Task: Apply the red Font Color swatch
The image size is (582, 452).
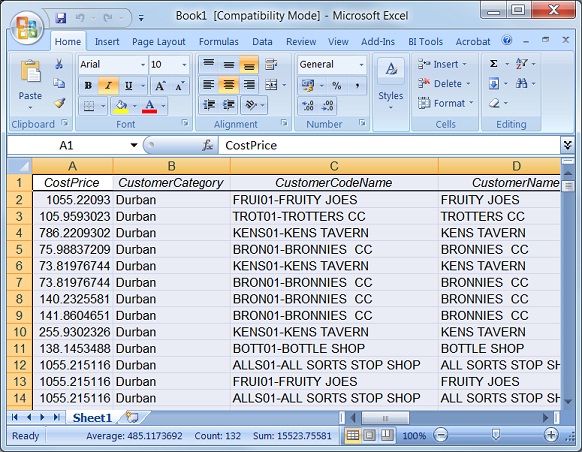Action: click(150, 106)
